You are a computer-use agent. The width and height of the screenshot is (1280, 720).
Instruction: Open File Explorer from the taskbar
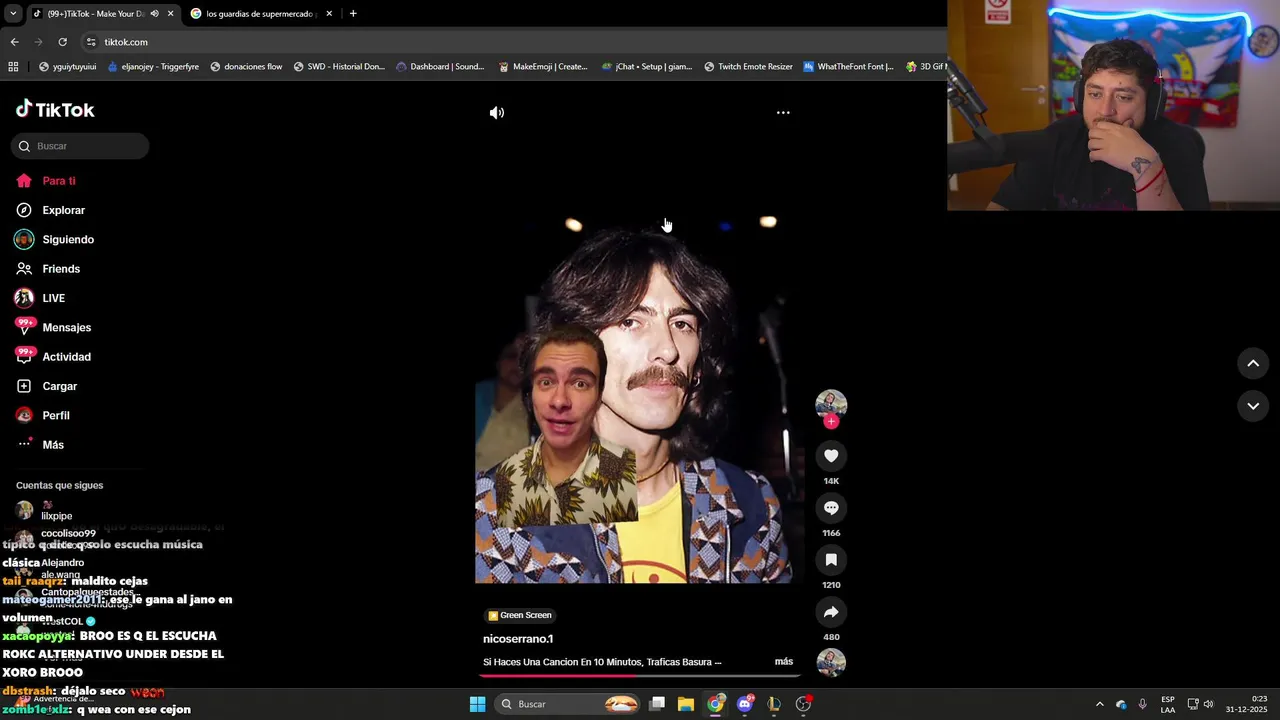point(686,704)
